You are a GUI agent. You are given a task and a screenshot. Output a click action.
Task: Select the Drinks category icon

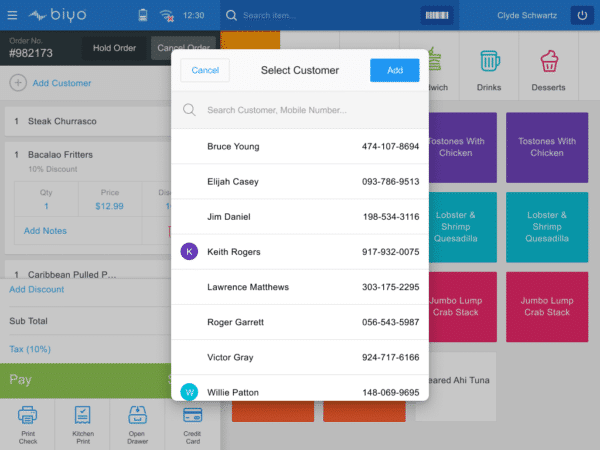click(489, 61)
